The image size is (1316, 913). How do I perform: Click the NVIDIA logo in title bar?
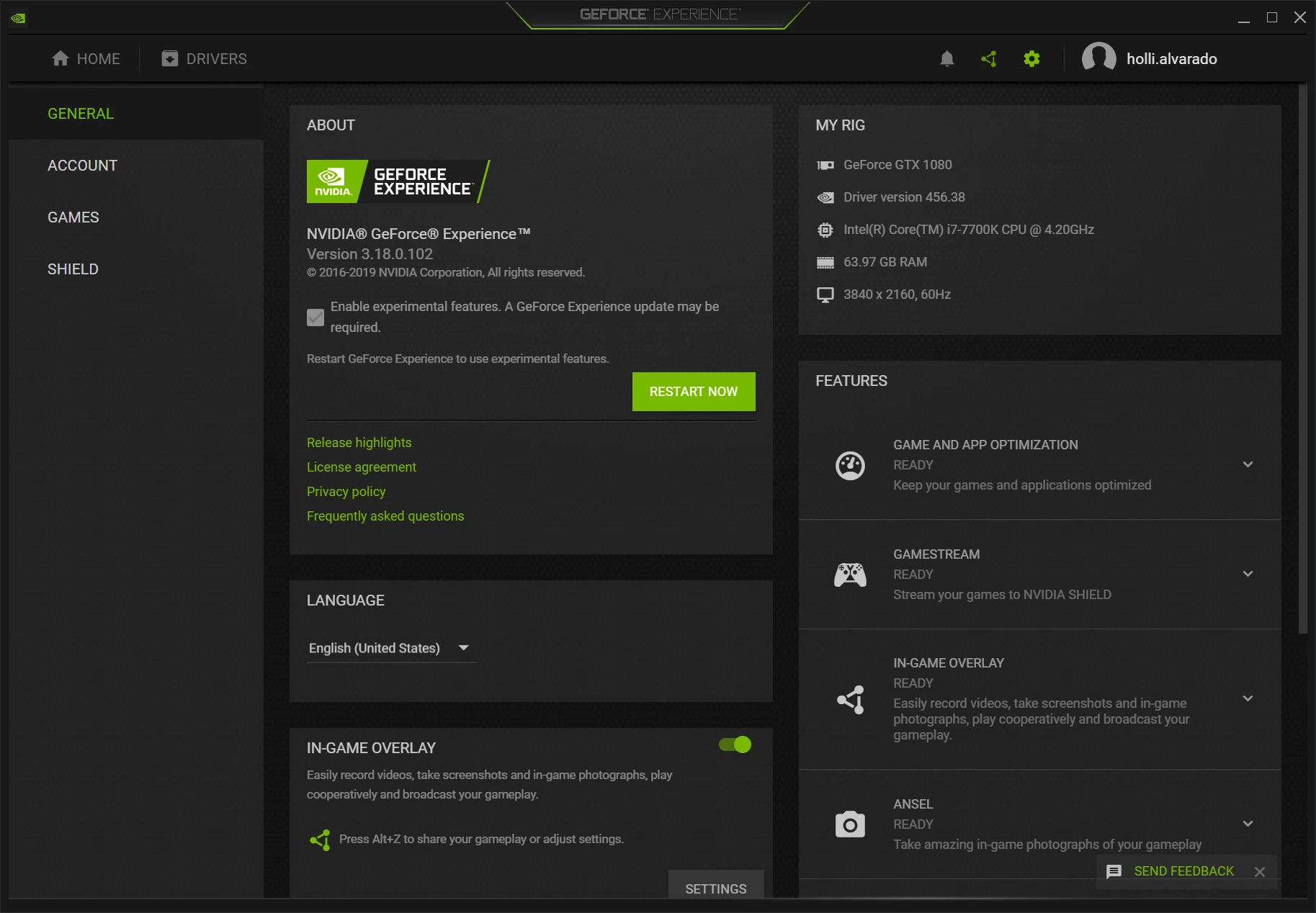click(x=18, y=18)
